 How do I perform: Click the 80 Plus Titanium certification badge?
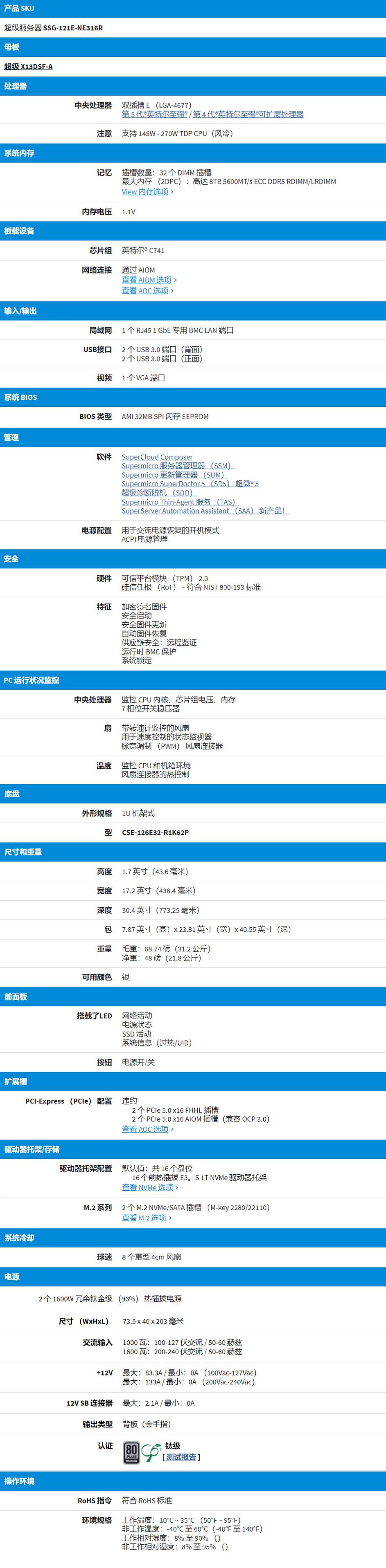[x=131, y=1452]
